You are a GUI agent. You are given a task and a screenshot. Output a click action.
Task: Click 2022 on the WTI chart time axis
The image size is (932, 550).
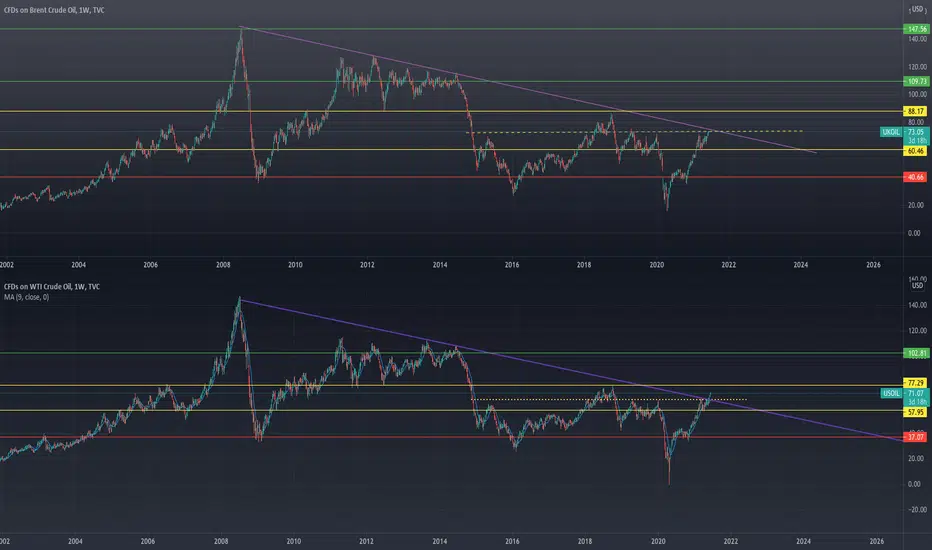tap(731, 541)
